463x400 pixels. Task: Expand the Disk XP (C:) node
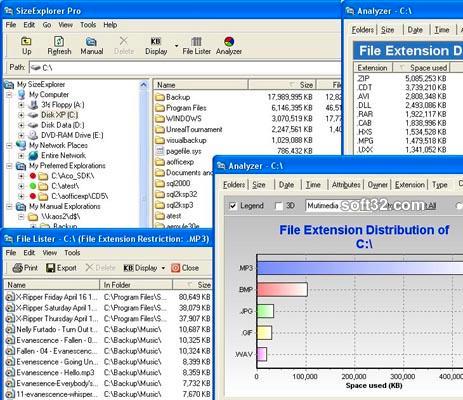(x=21, y=115)
